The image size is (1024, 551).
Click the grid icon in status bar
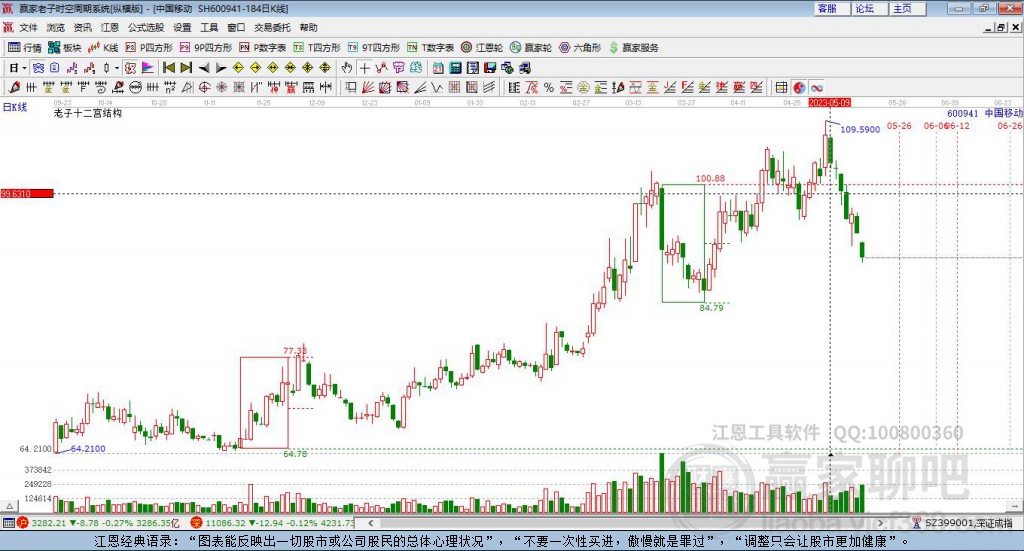8,523
